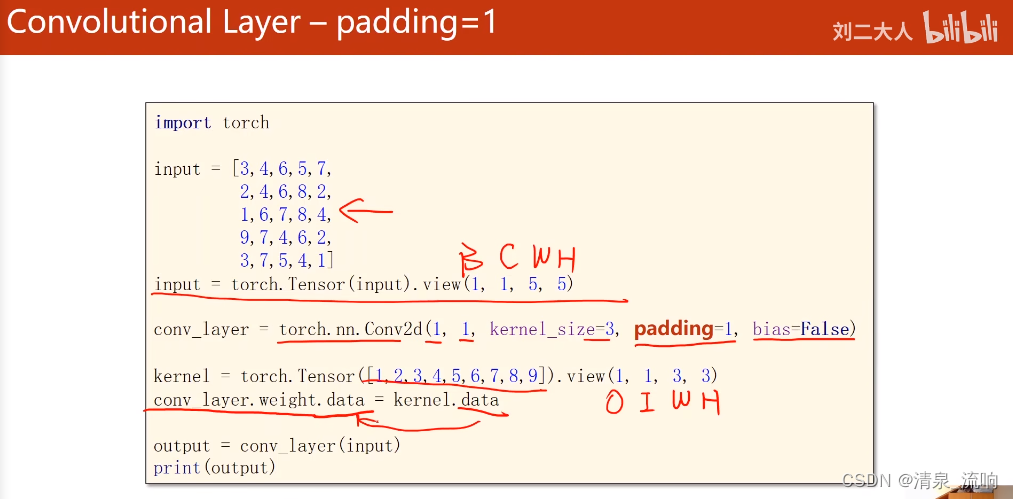Image resolution: width=1013 pixels, height=499 pixels.
Task: Click the input row "3,4,6,5,7,"
Action: 285,169
